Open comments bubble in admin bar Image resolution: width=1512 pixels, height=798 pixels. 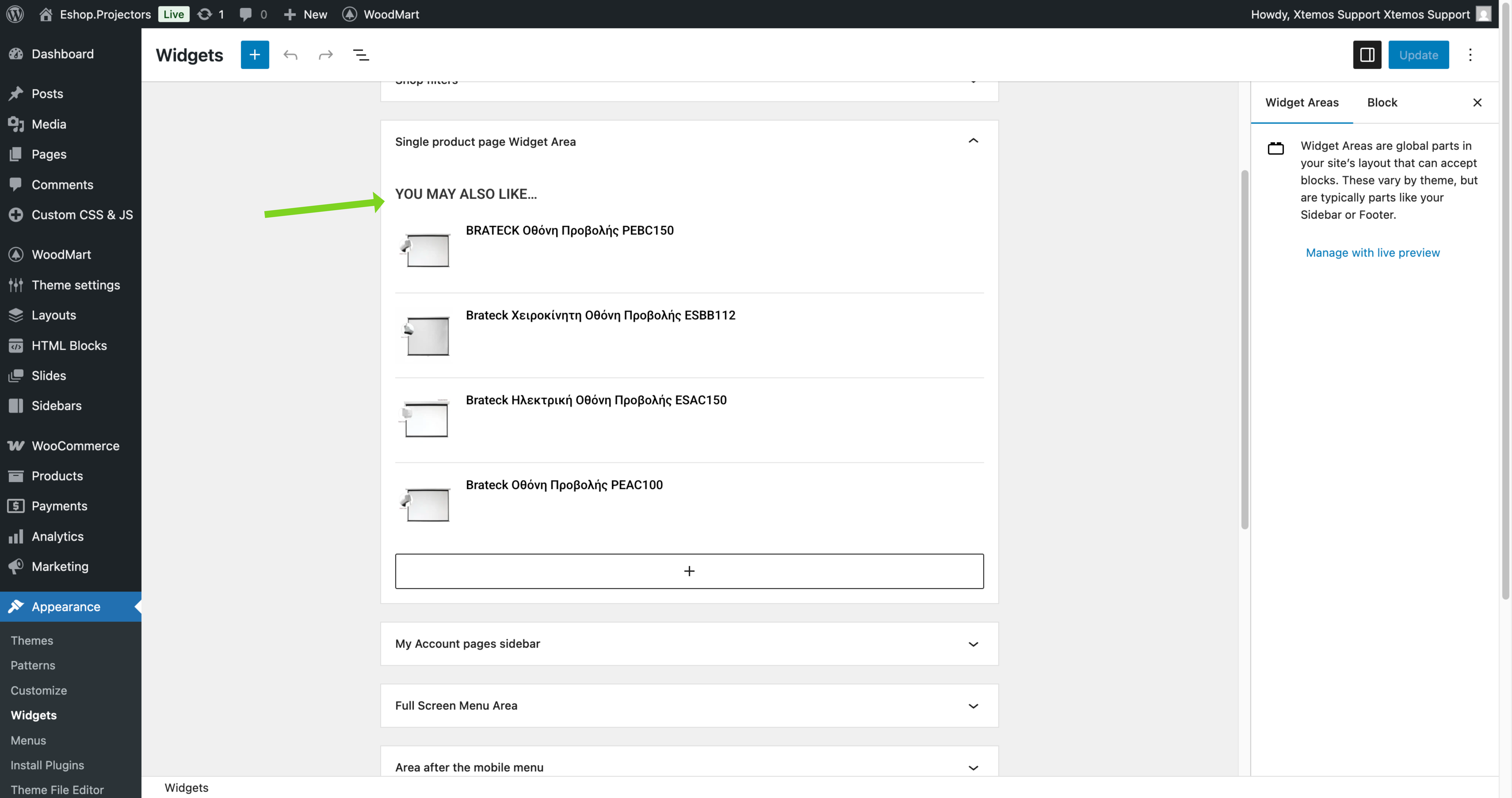(x=246, y=14)
